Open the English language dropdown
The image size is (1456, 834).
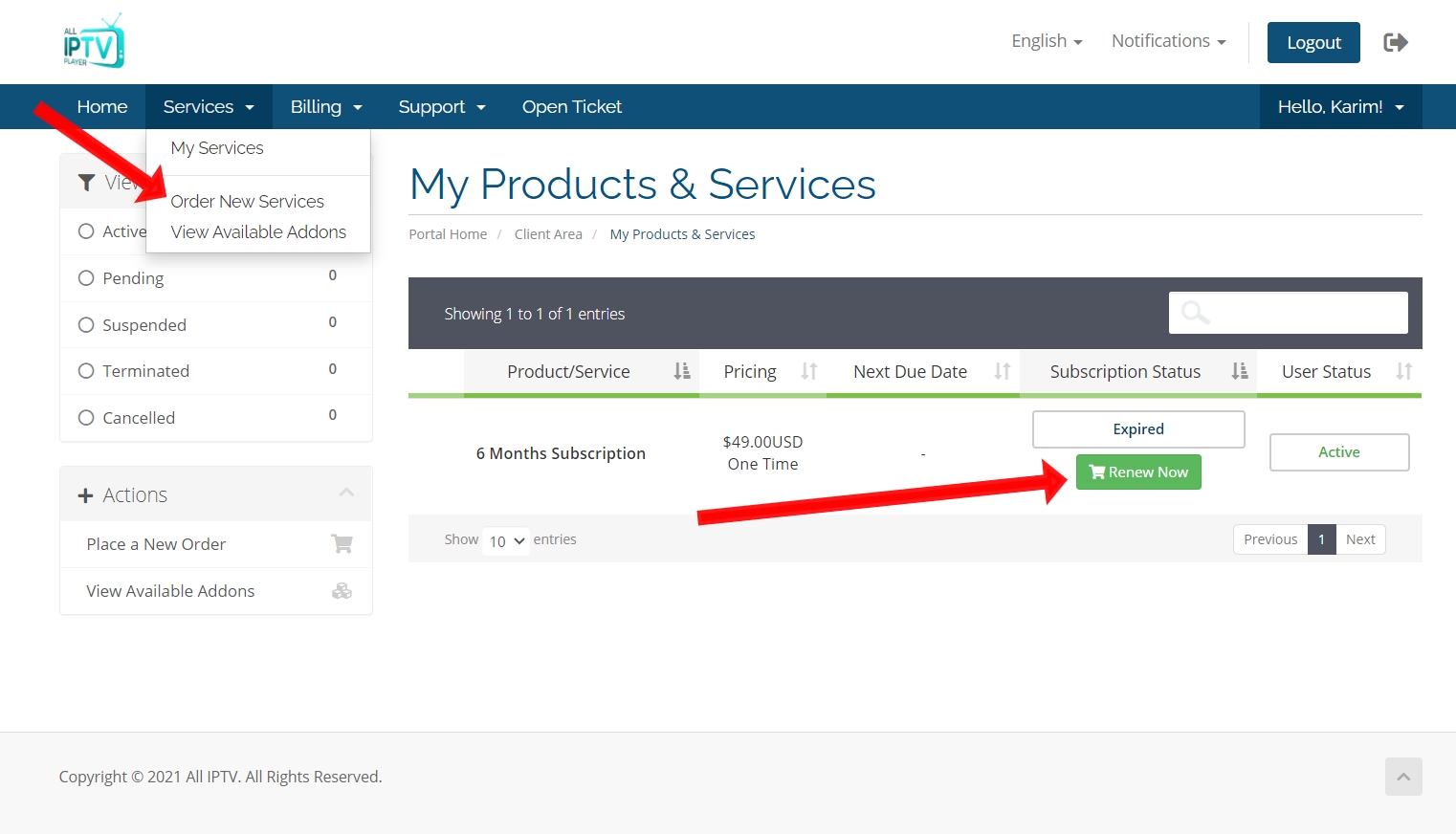[x=1047, y=41]
